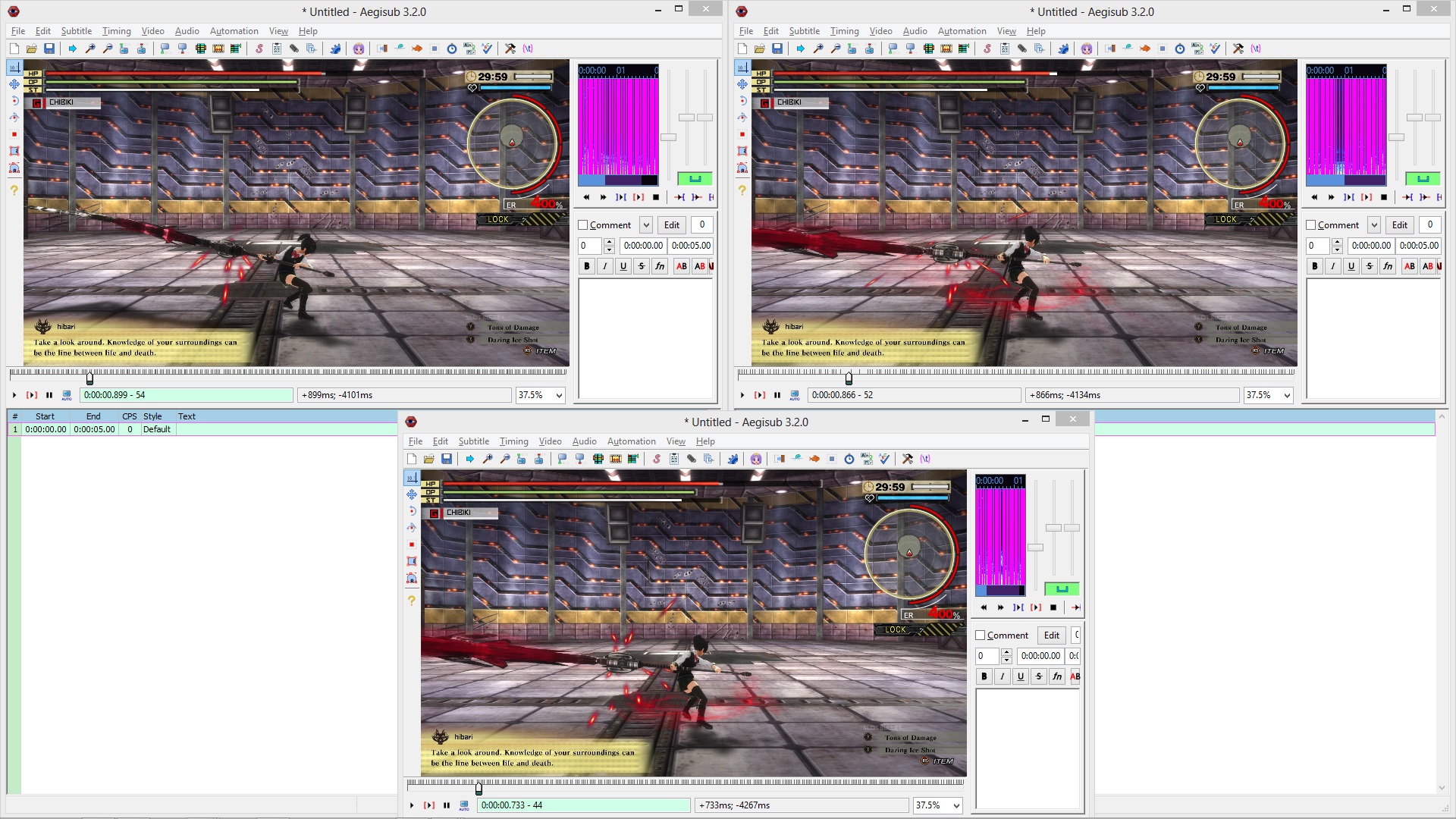The width and height of the screenshot is (1456, 819).
Task: Open the 37.5% zoom dropdown in top-left window
Action: (x=559, y=395)
